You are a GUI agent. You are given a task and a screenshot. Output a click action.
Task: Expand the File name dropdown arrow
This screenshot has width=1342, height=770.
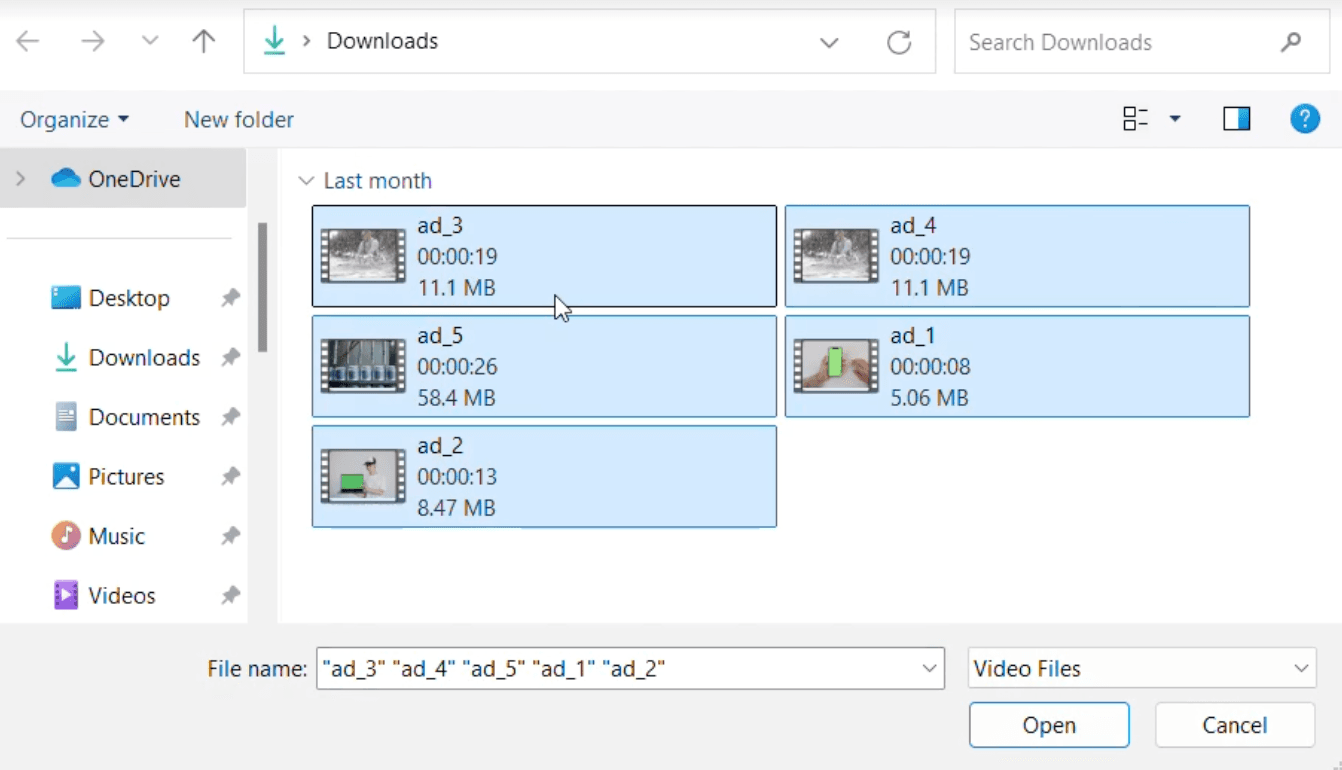930,668
